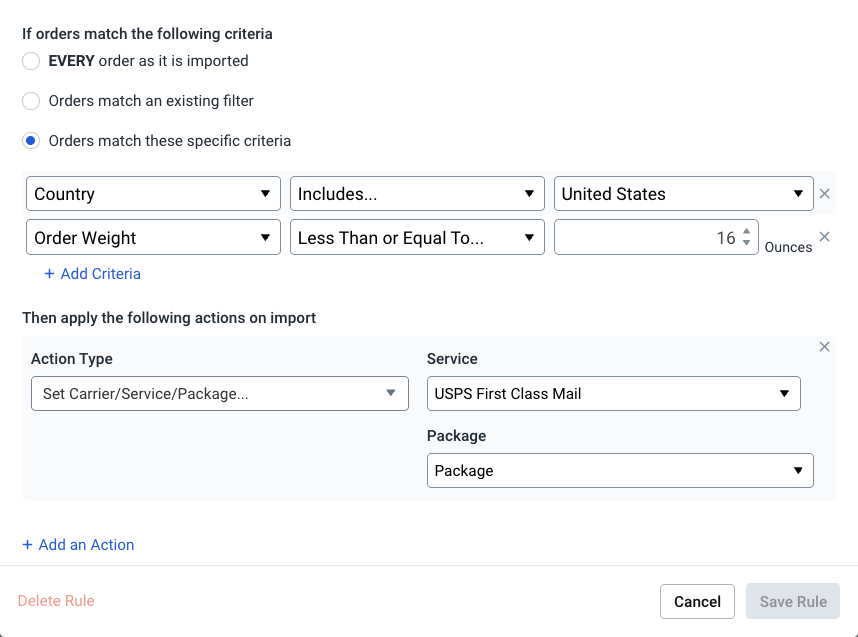Click Add an Action link
The height and width of the screenshot is (637, 858).
(x=78, y=545)
